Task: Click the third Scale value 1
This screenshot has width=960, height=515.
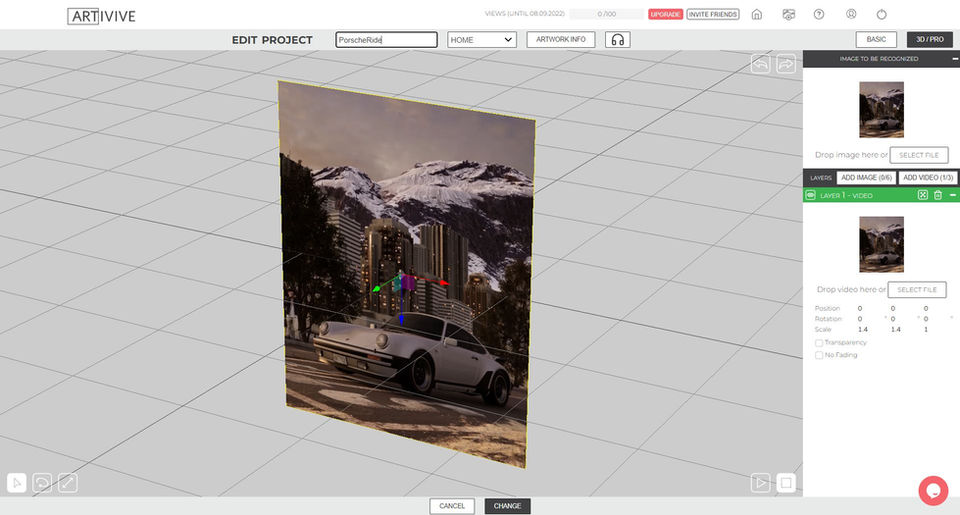Action: [926, 329]
